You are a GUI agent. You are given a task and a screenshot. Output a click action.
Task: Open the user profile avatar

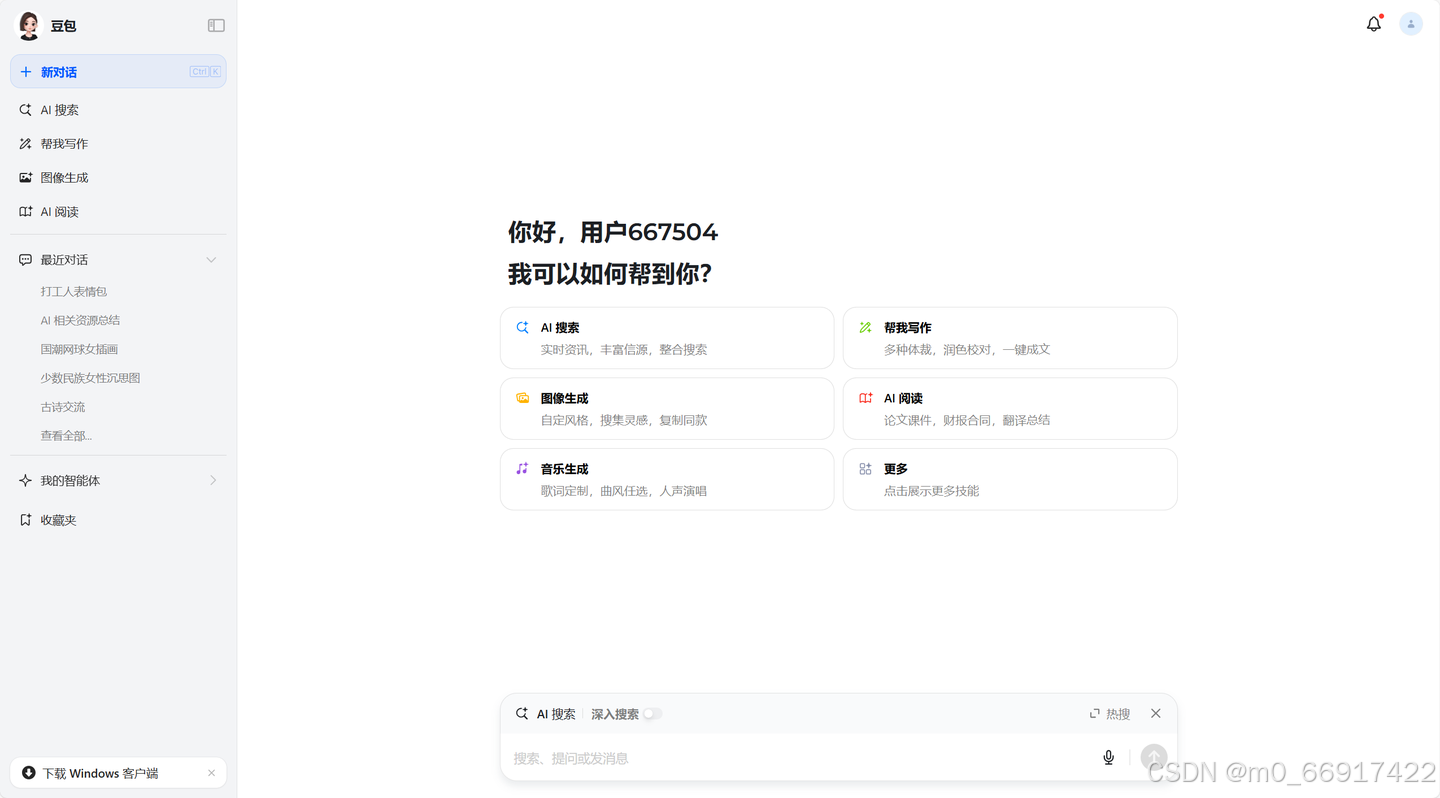click(1411, 24)
